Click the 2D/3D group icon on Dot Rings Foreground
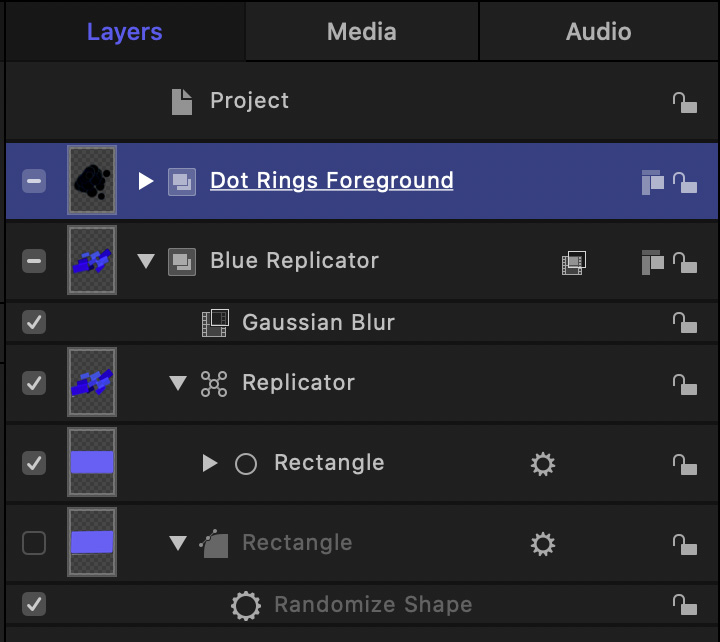720x642 pixels. (x=652, y=182)
